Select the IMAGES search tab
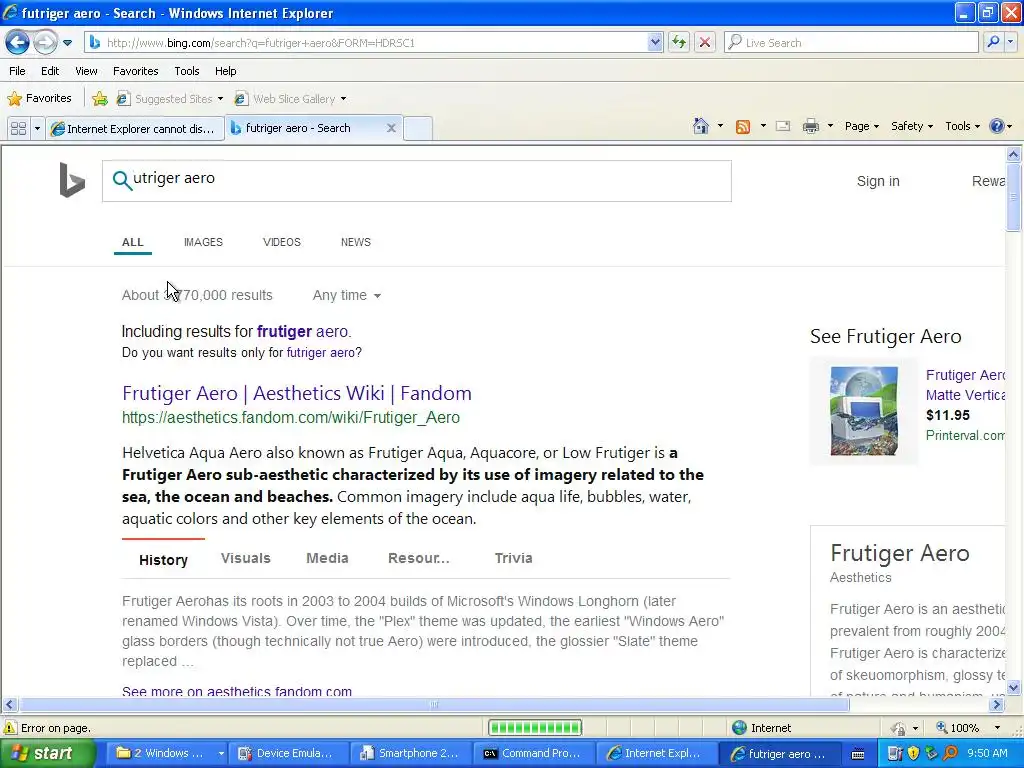Screen dimensions: 1024x768 (x=203, y=242)
